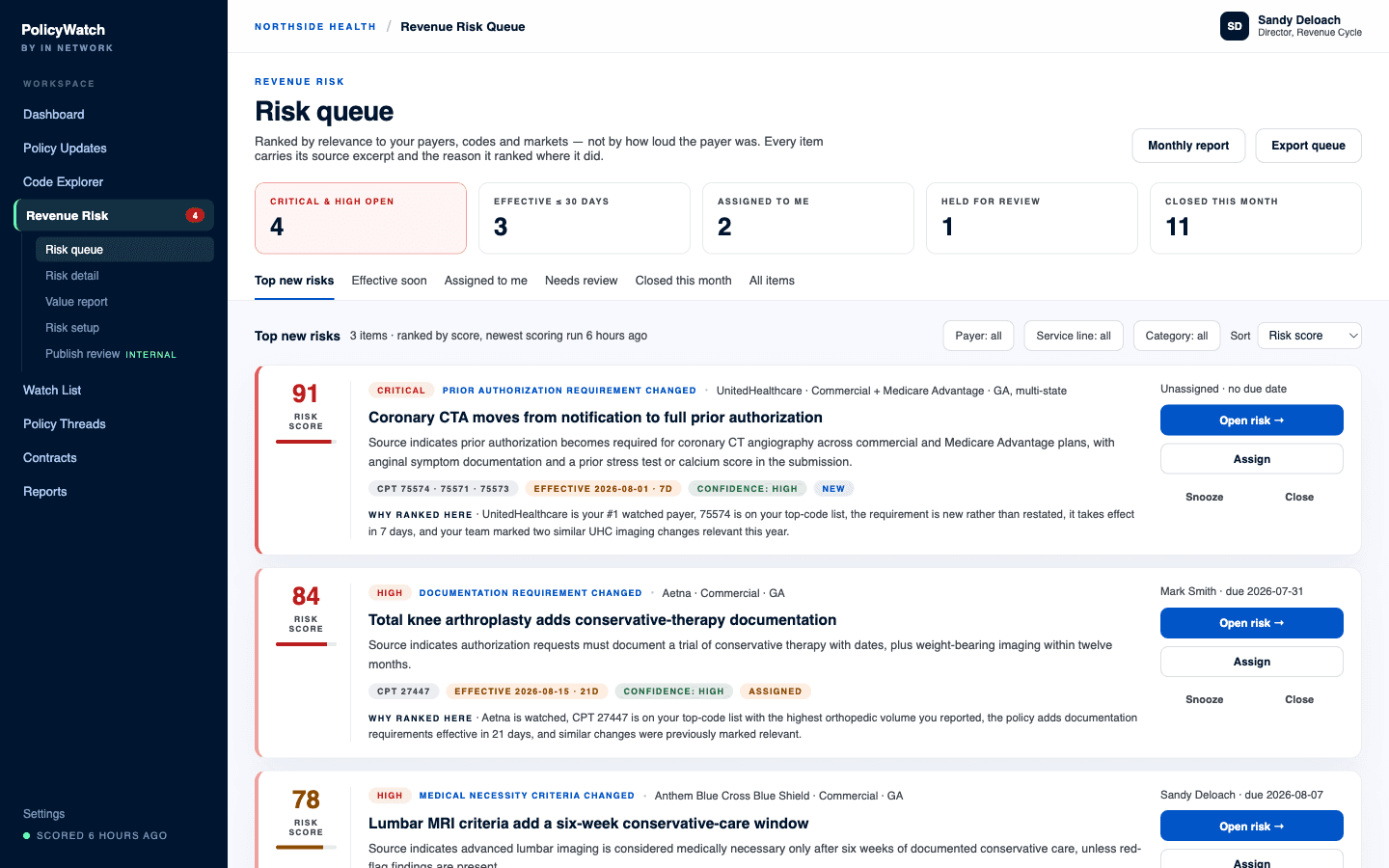Viewport: 1389px width, 868px height.
Task: Go to Policy Updates
Action: pyautogui.click(x=65, y=148)
